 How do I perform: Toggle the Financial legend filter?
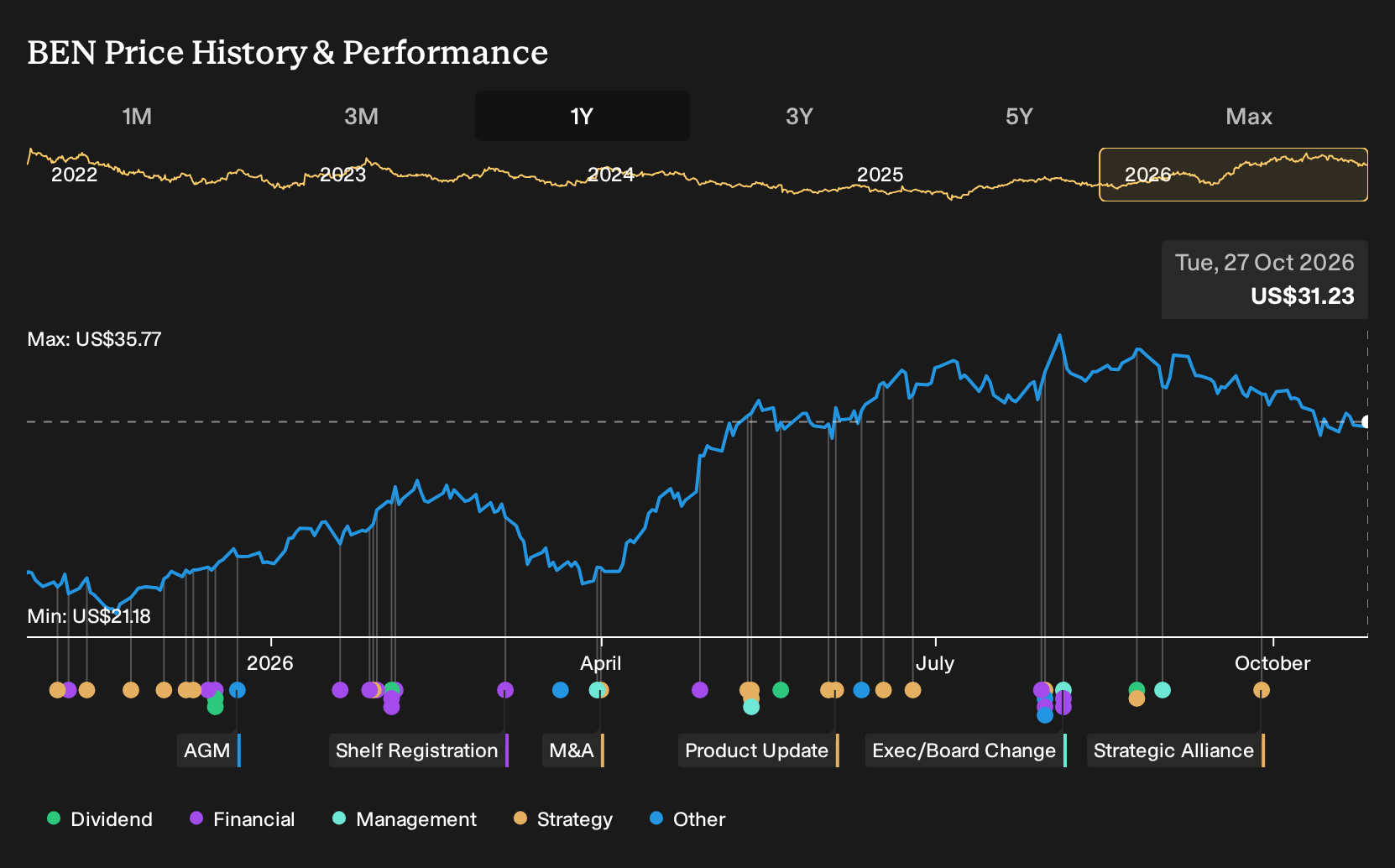tap(243, 819)
